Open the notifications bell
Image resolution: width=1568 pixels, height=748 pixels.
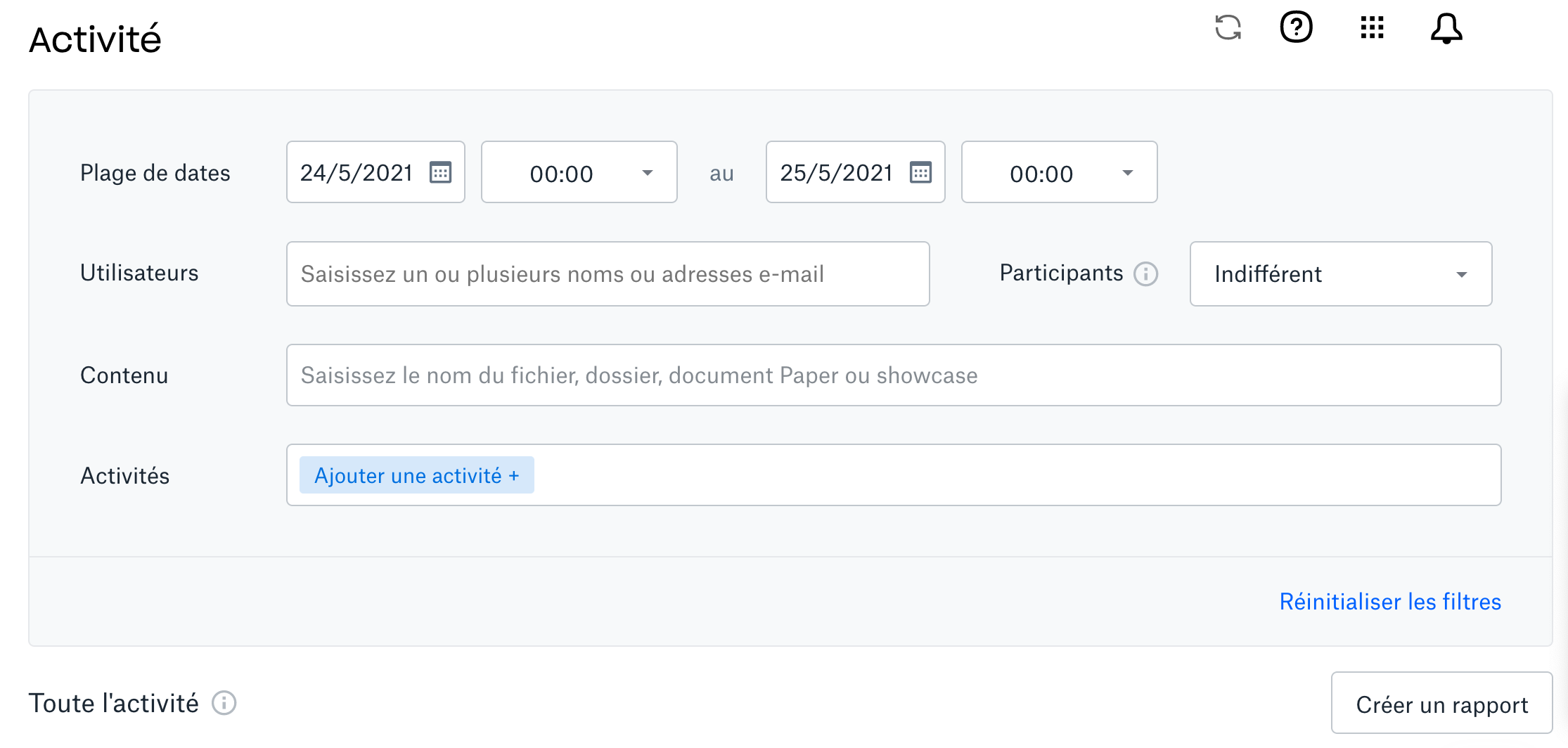coord(1446,29)
